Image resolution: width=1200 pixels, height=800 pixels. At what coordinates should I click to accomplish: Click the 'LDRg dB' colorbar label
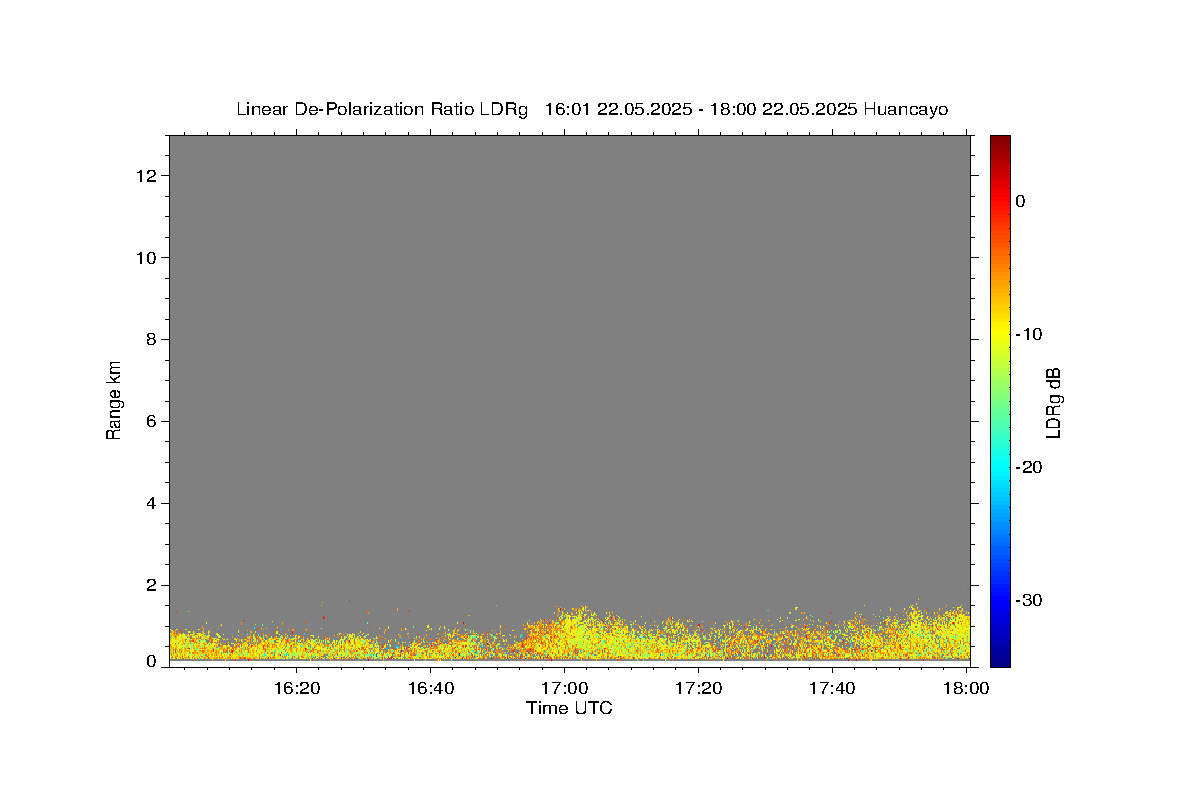coord(1052,401)
